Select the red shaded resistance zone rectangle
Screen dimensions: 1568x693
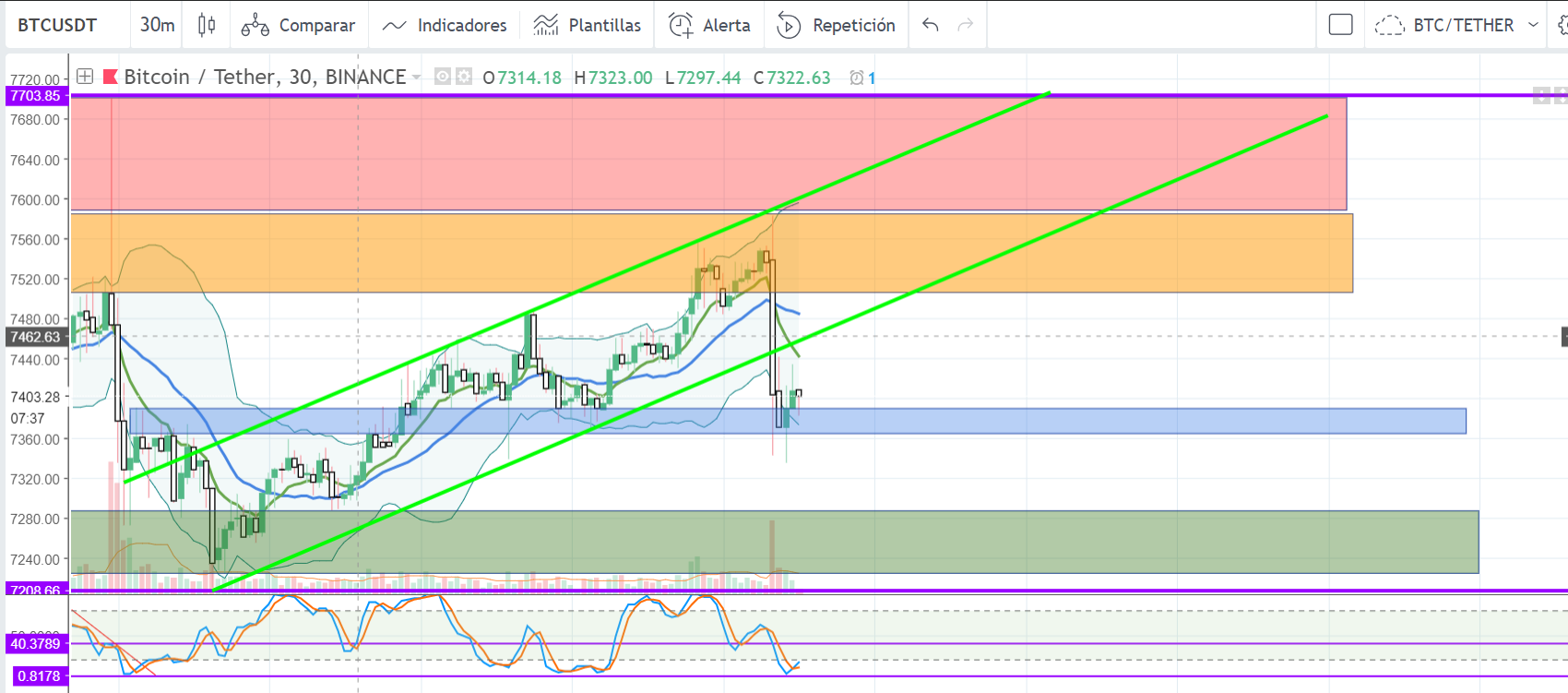click(708, 153)
